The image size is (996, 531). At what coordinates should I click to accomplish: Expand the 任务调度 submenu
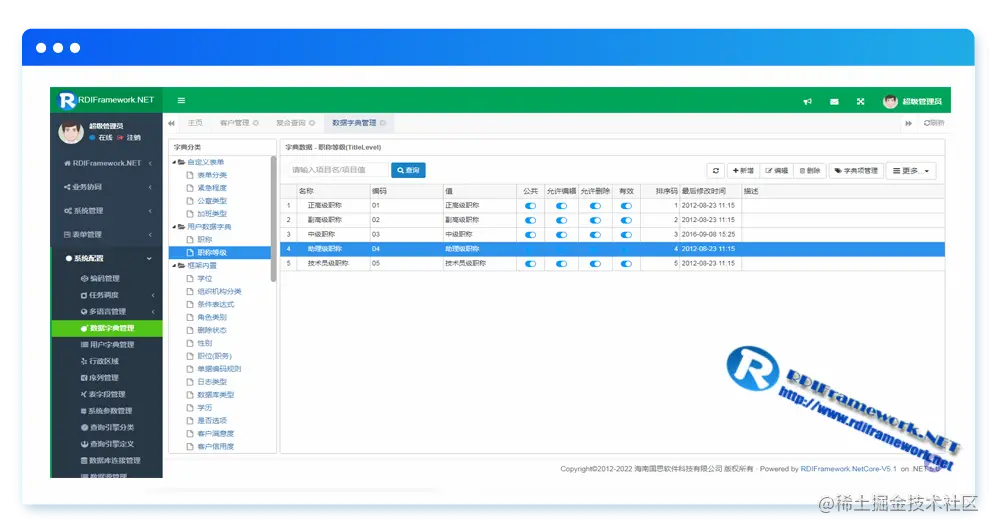[x=107, y=295]
